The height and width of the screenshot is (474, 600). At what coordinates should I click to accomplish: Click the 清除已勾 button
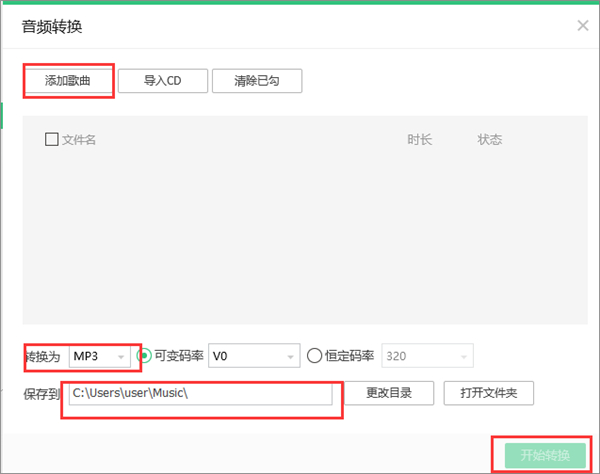[x=257, y=81]
